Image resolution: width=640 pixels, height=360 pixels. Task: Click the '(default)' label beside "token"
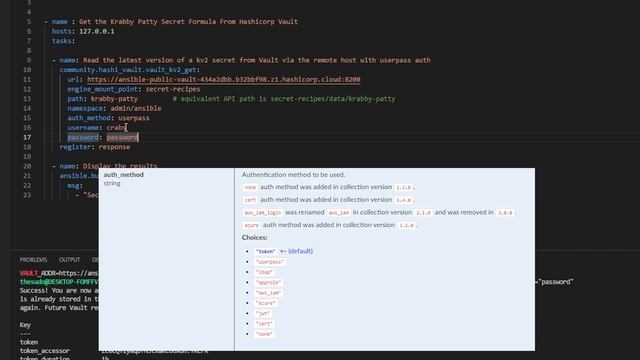(300, 251)
